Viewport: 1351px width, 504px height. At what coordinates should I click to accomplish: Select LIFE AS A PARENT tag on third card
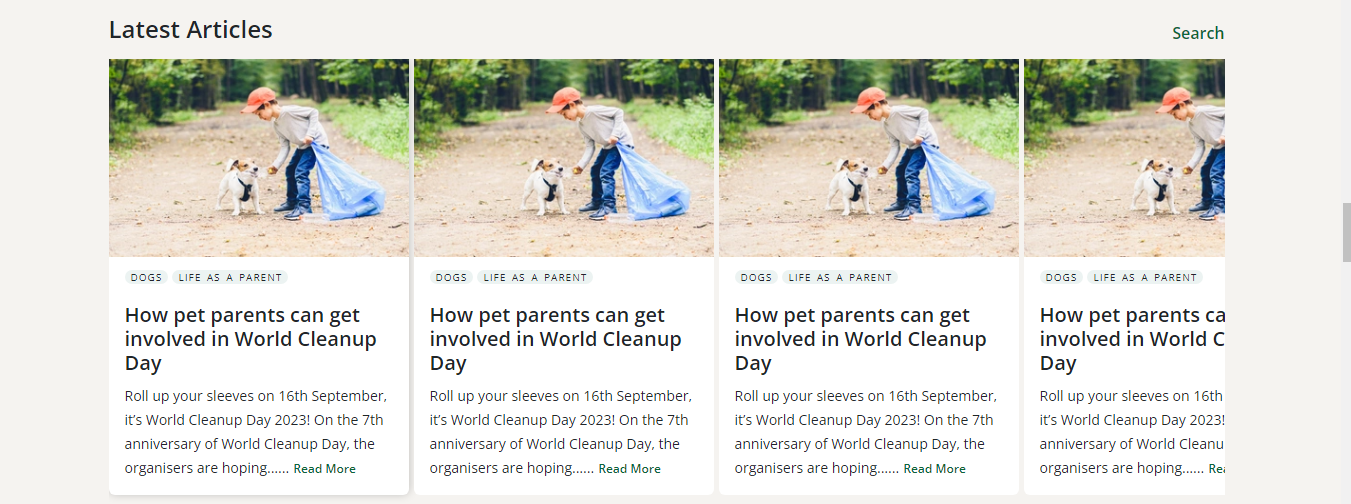(x=840, y=277)
